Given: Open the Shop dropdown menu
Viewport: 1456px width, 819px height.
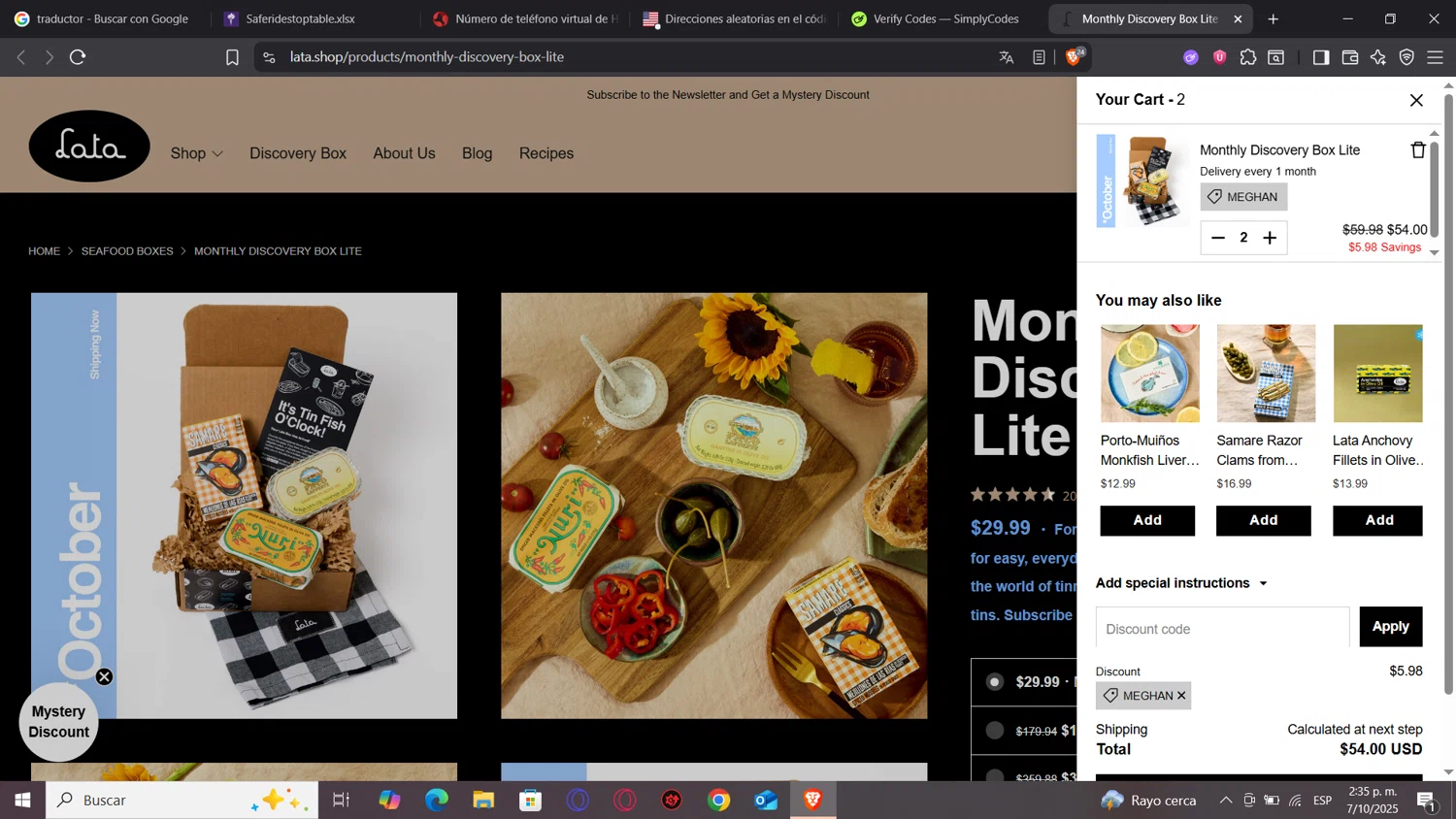Looking at the screenshot, I should 196,153.
